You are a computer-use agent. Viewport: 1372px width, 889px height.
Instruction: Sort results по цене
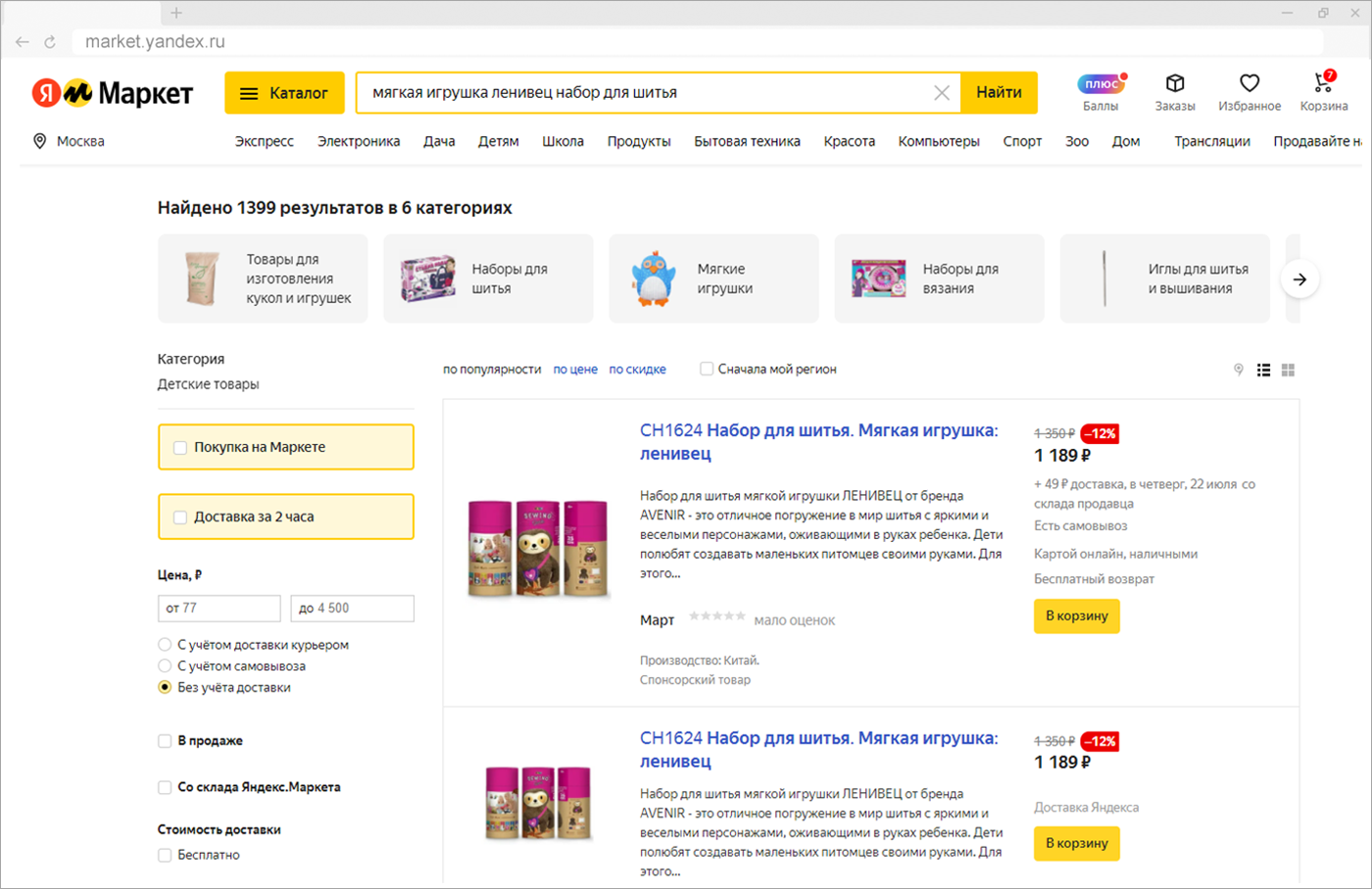pyautogui.click(x=575, y=370)
